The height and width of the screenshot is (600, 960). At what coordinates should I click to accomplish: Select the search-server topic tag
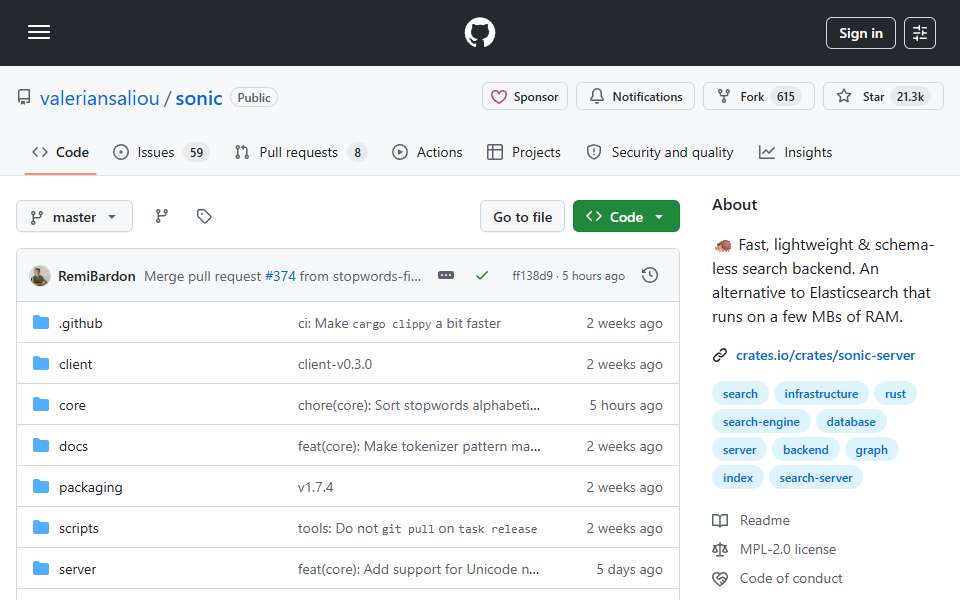tap(816, 478)
